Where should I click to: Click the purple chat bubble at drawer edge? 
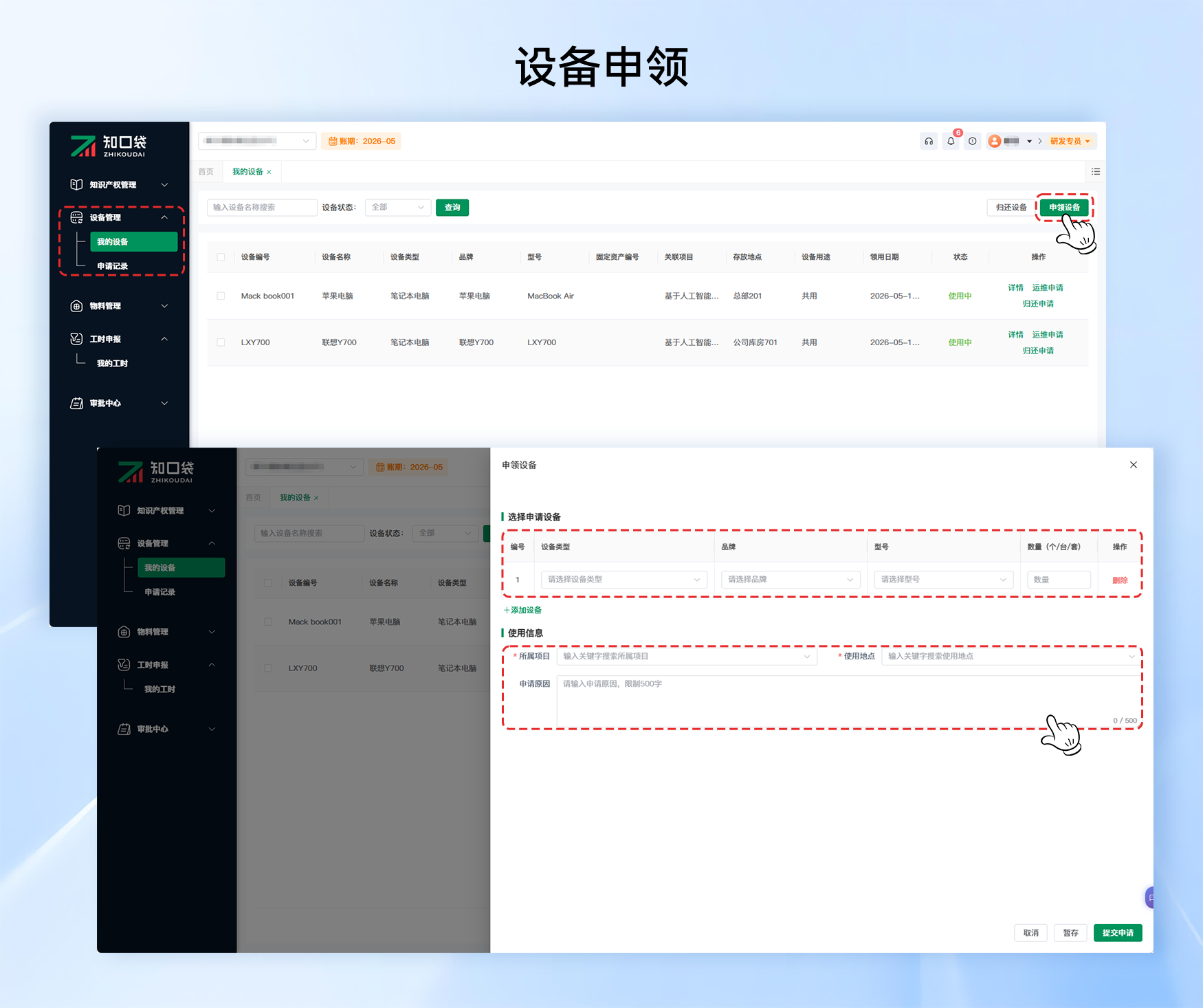(x=1149, y=897)
